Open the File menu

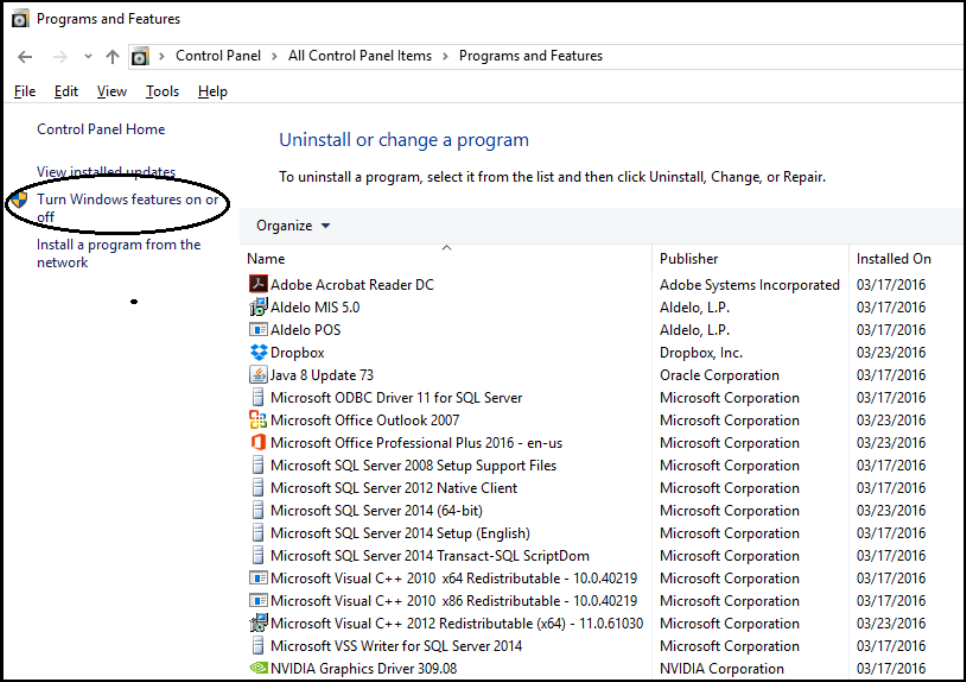pyautogui.click(x=25, y=91)
